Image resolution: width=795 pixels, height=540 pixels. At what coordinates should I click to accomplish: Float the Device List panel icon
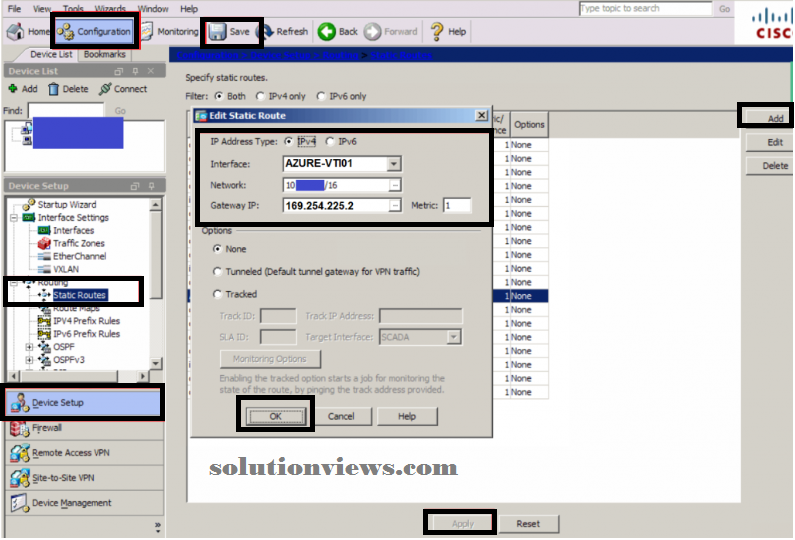pos(119,71)
